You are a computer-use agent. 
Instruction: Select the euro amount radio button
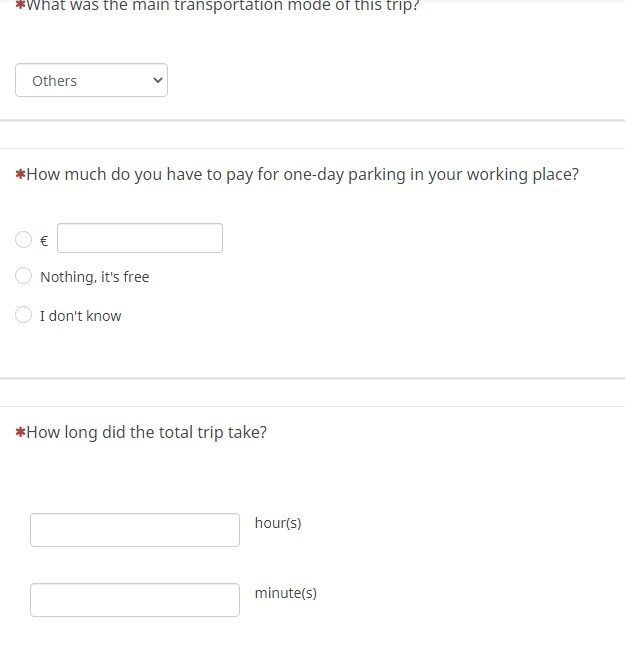point(23,240)
